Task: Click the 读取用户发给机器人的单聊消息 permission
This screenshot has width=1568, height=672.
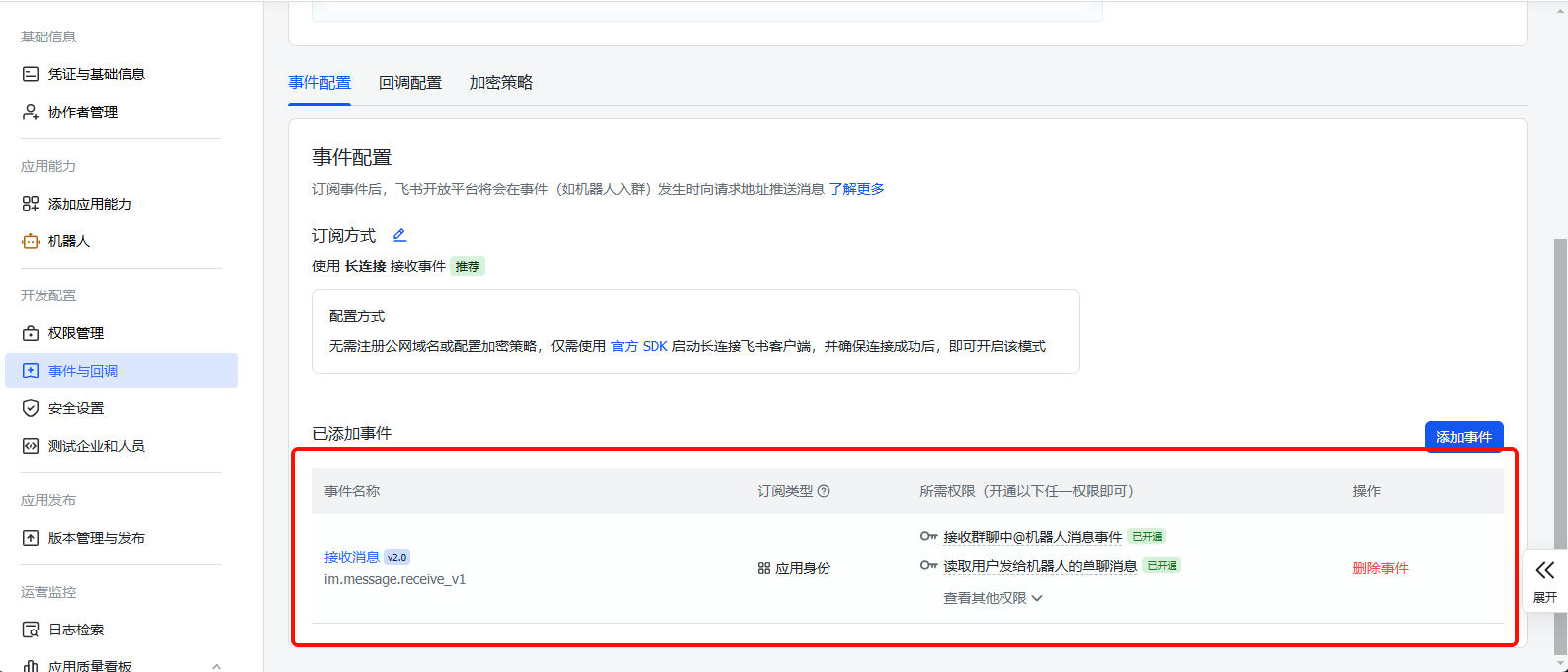Action: tap(1040, 566)
